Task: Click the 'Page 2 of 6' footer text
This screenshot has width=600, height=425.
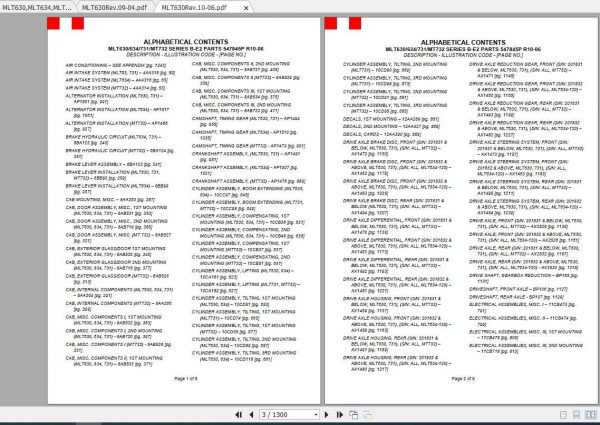Action: click(463, 379)
